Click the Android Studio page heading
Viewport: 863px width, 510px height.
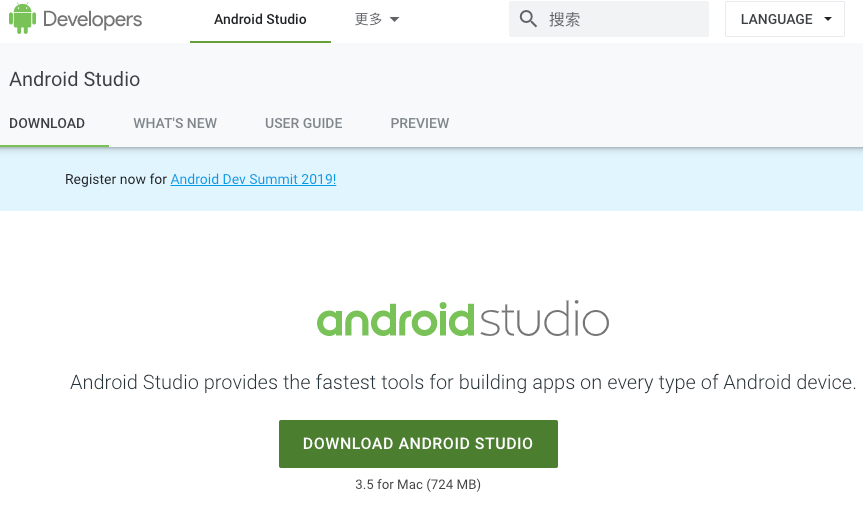click(x=75, y=79)
